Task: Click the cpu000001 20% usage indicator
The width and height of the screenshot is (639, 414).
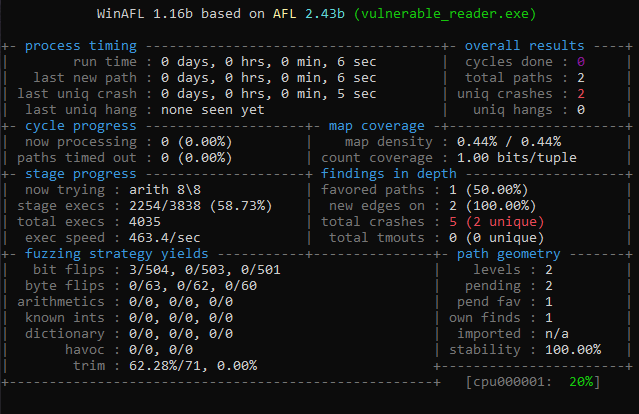Action: [533, 382]
